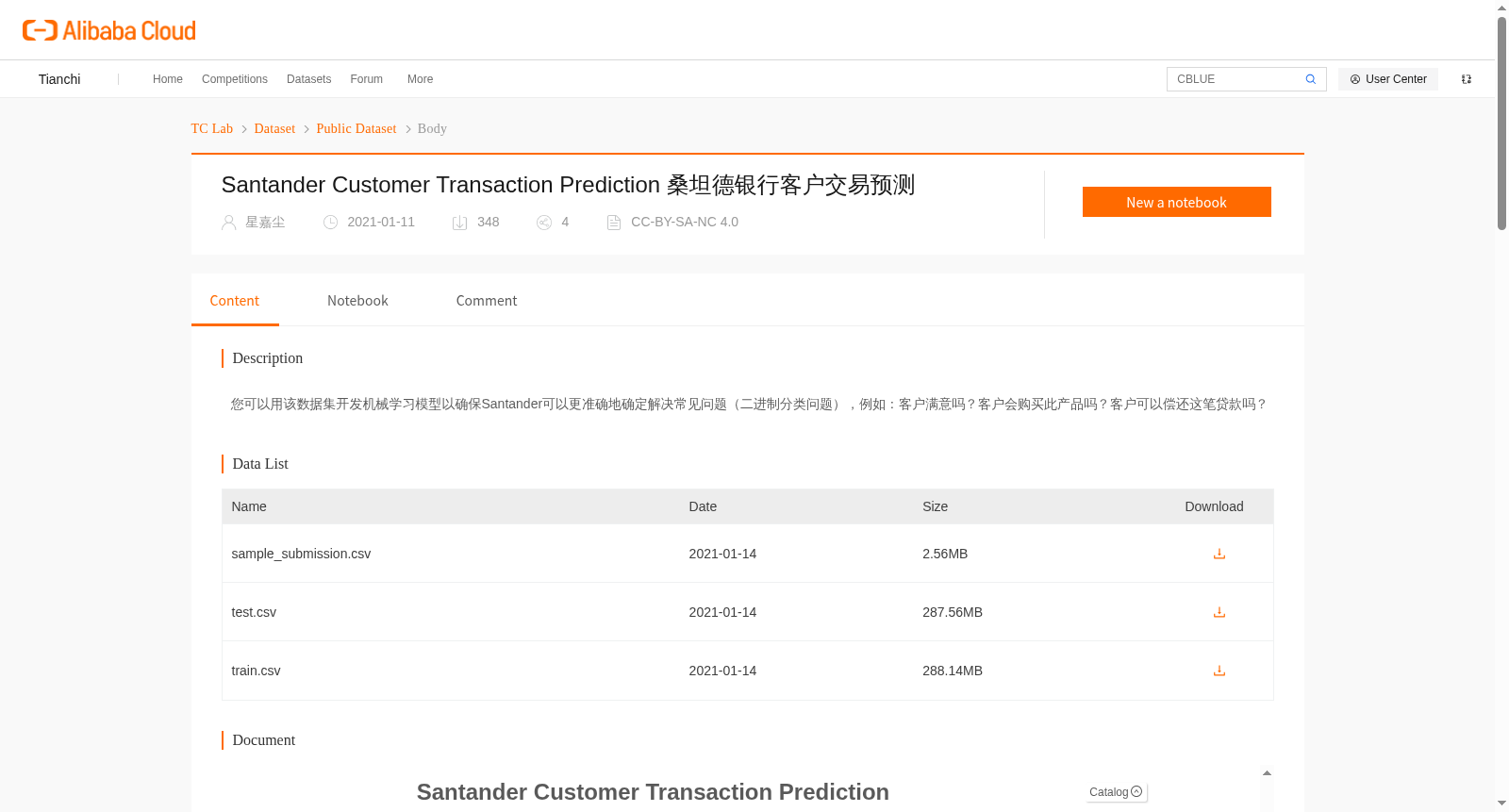Click the language switch icon

(x=1467, y=79)
